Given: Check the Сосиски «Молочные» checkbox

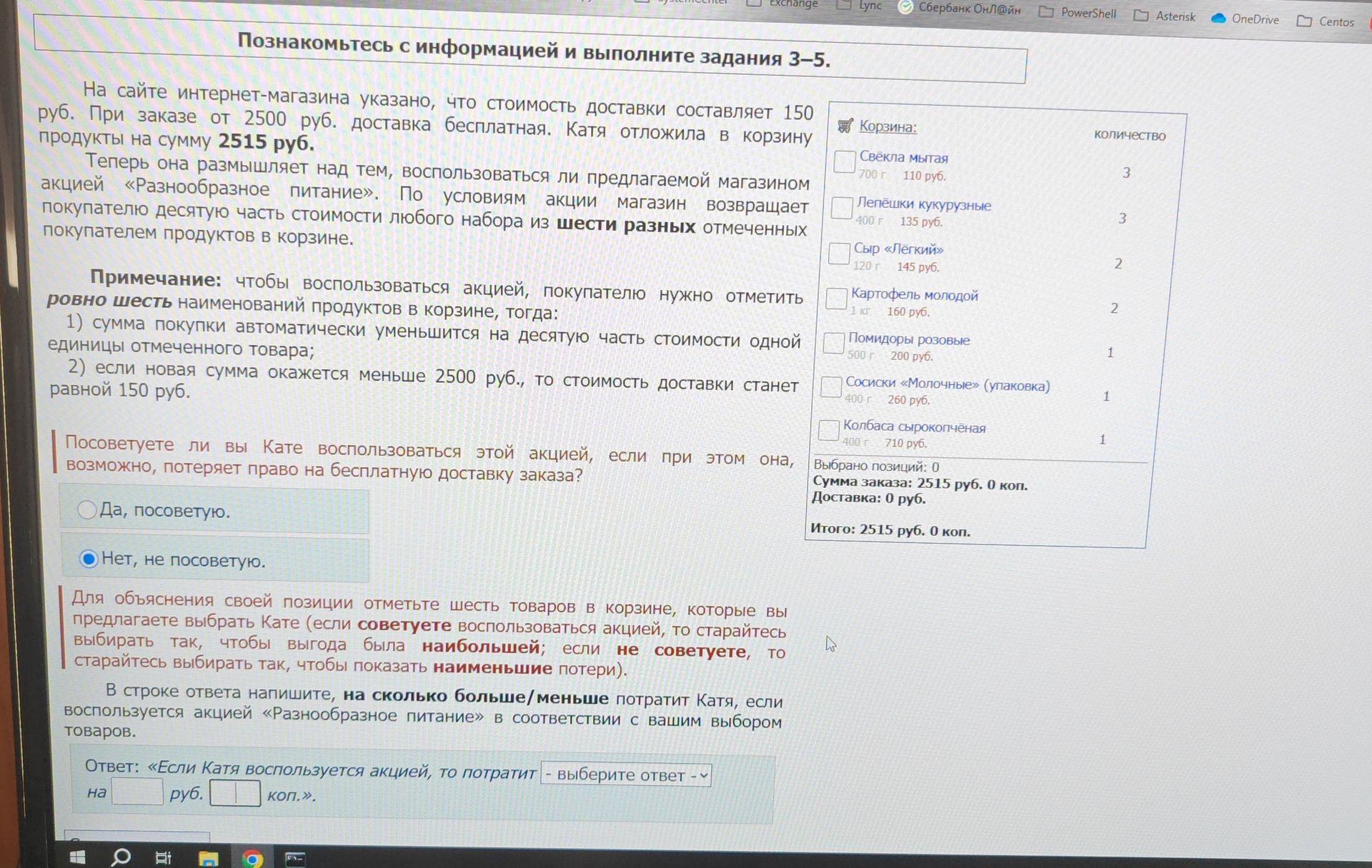Looking at the screenshot, I should (830, 386).
